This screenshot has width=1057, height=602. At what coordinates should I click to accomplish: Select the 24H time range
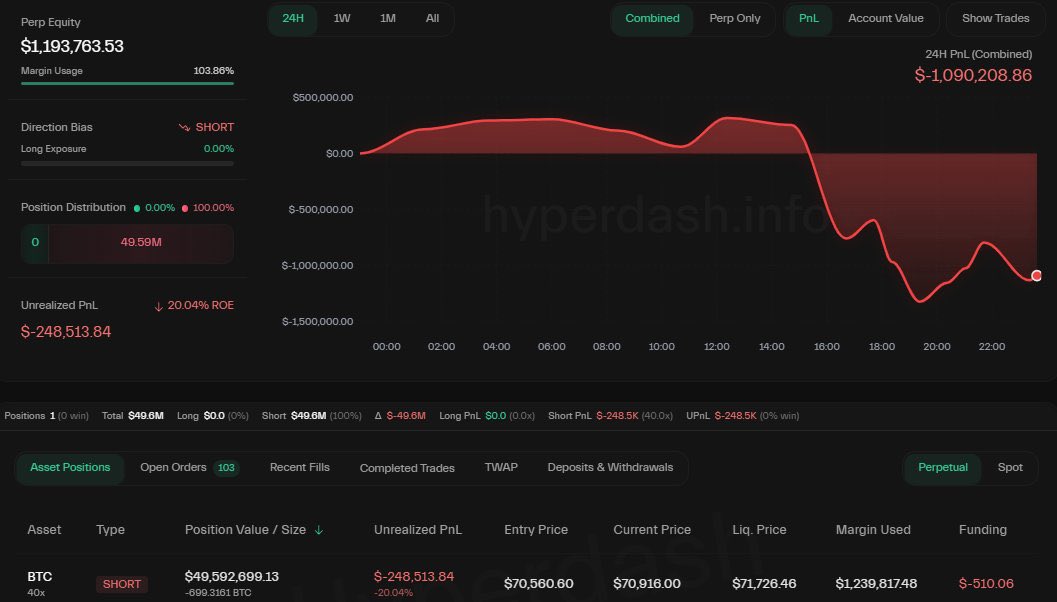pos(293,19)
